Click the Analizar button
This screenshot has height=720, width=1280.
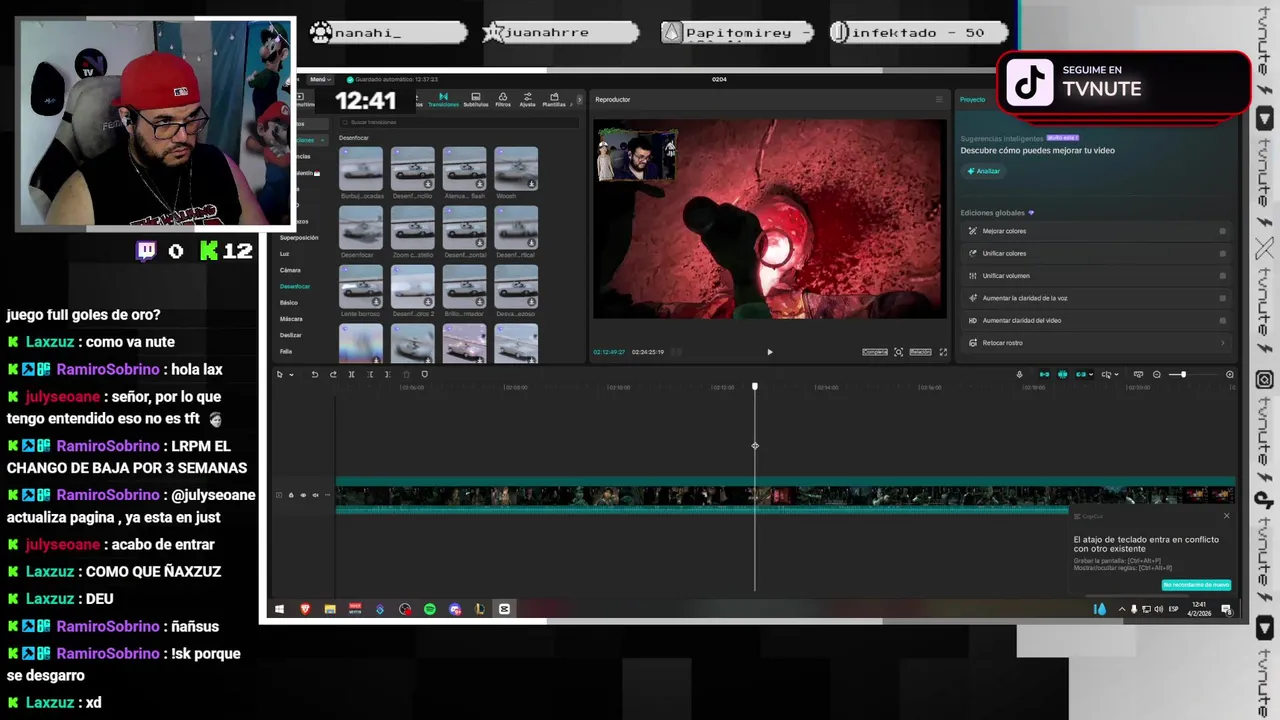coord(983,171)
